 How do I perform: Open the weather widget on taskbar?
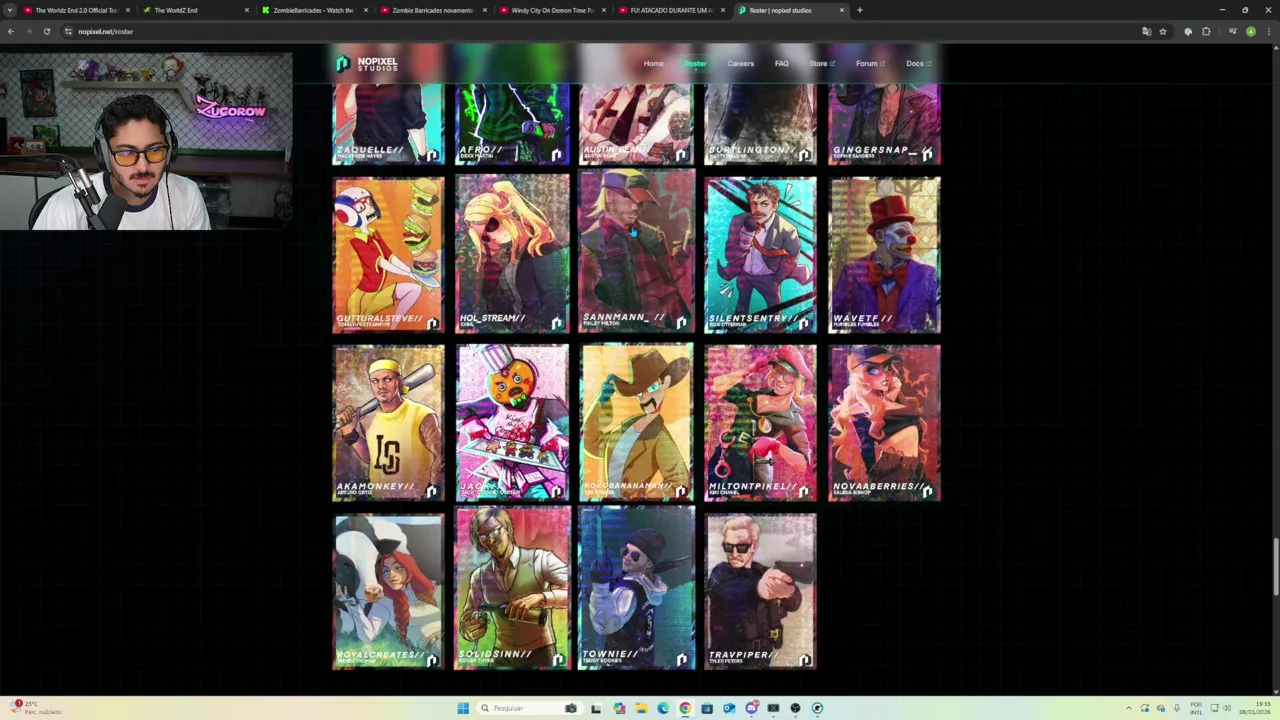(35, 708)
